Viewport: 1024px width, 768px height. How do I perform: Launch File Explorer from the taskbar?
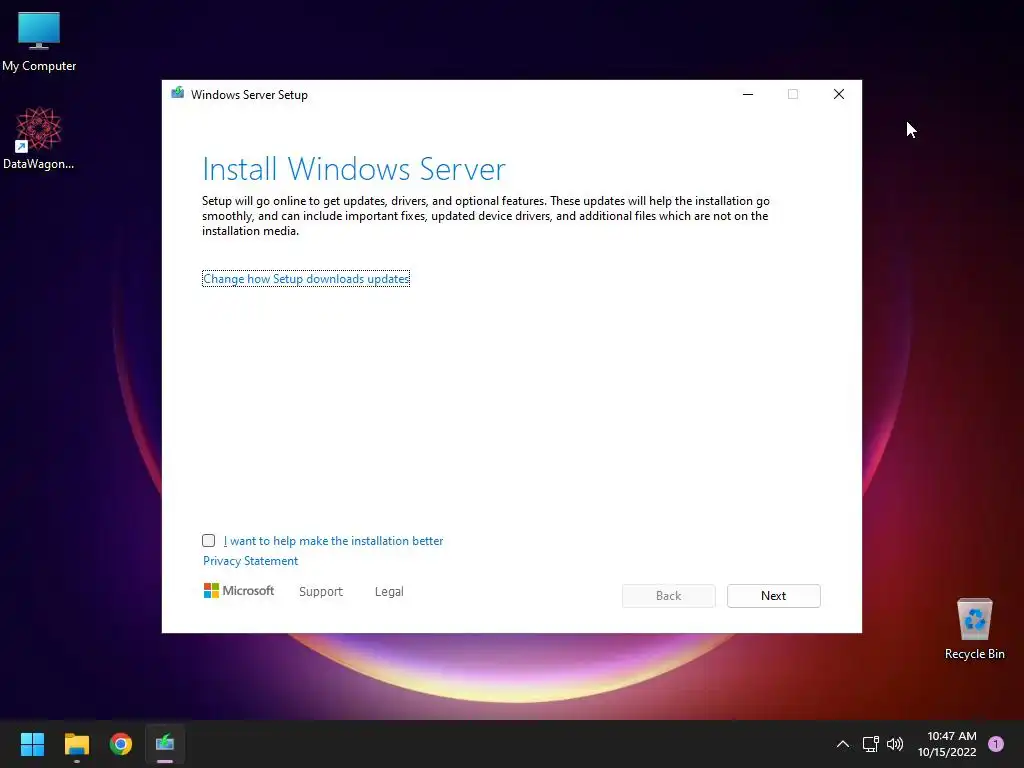coord(76,744)
